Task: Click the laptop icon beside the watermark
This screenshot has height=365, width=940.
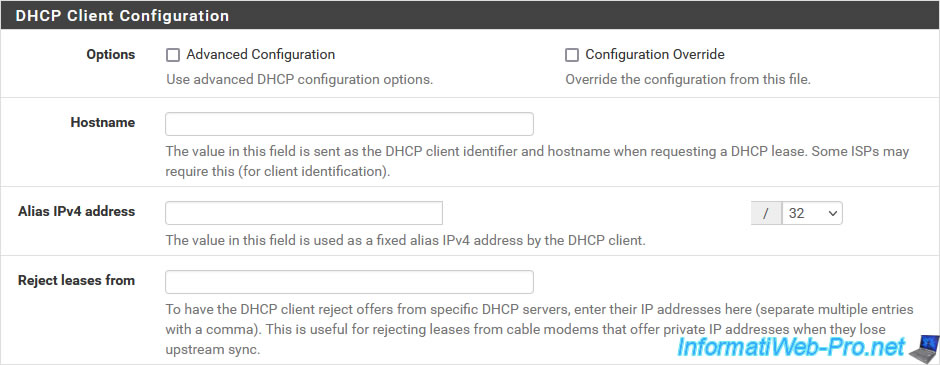Action: pos(923,348)
